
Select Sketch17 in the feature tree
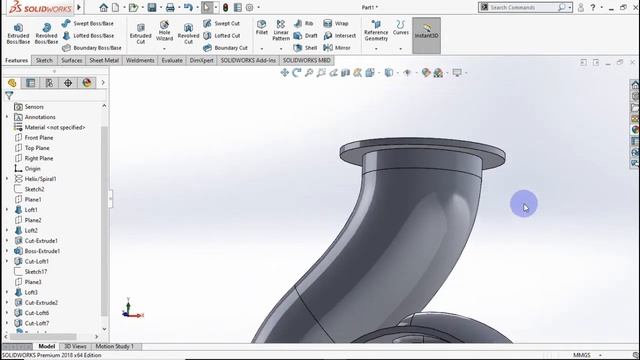36,272
